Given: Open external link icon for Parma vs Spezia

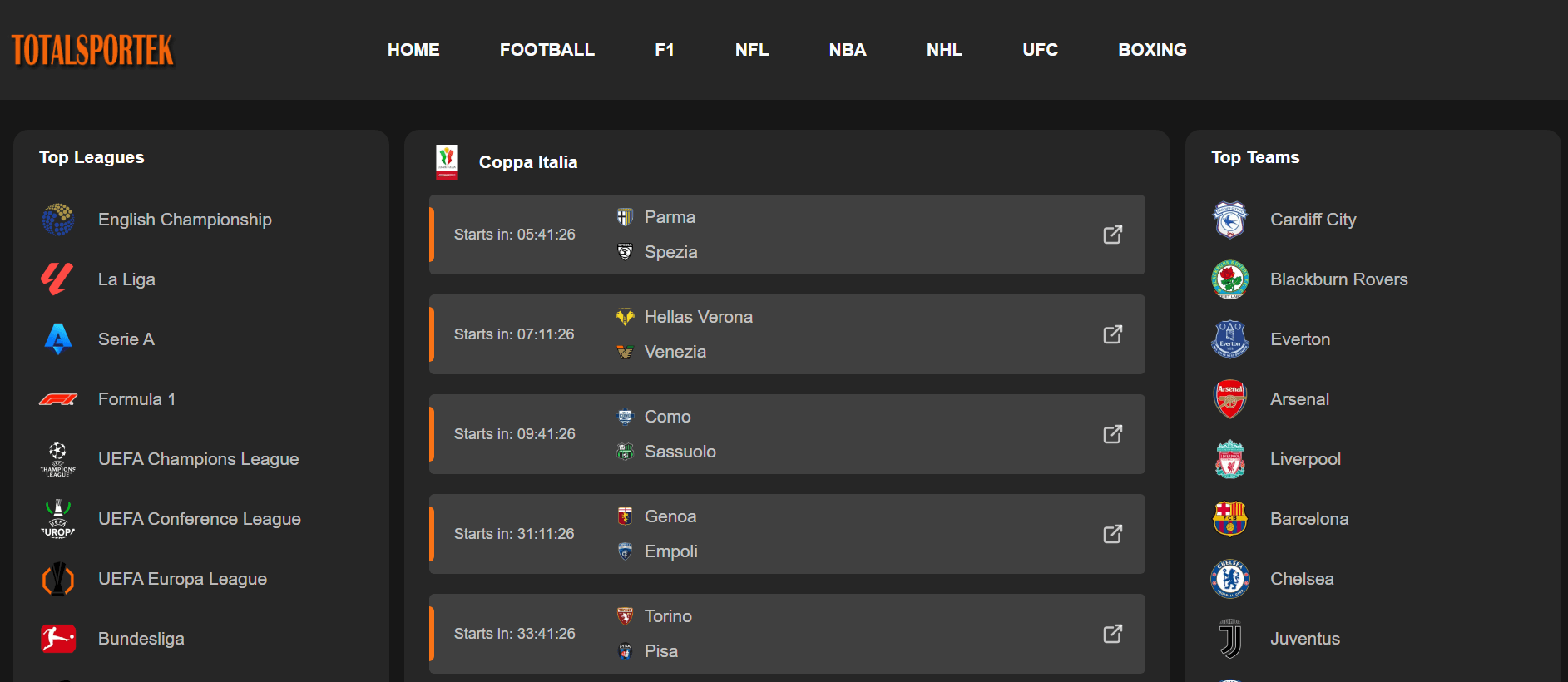Looking at the screenshot, I should pyautogui.click(x=1112, y=235).
